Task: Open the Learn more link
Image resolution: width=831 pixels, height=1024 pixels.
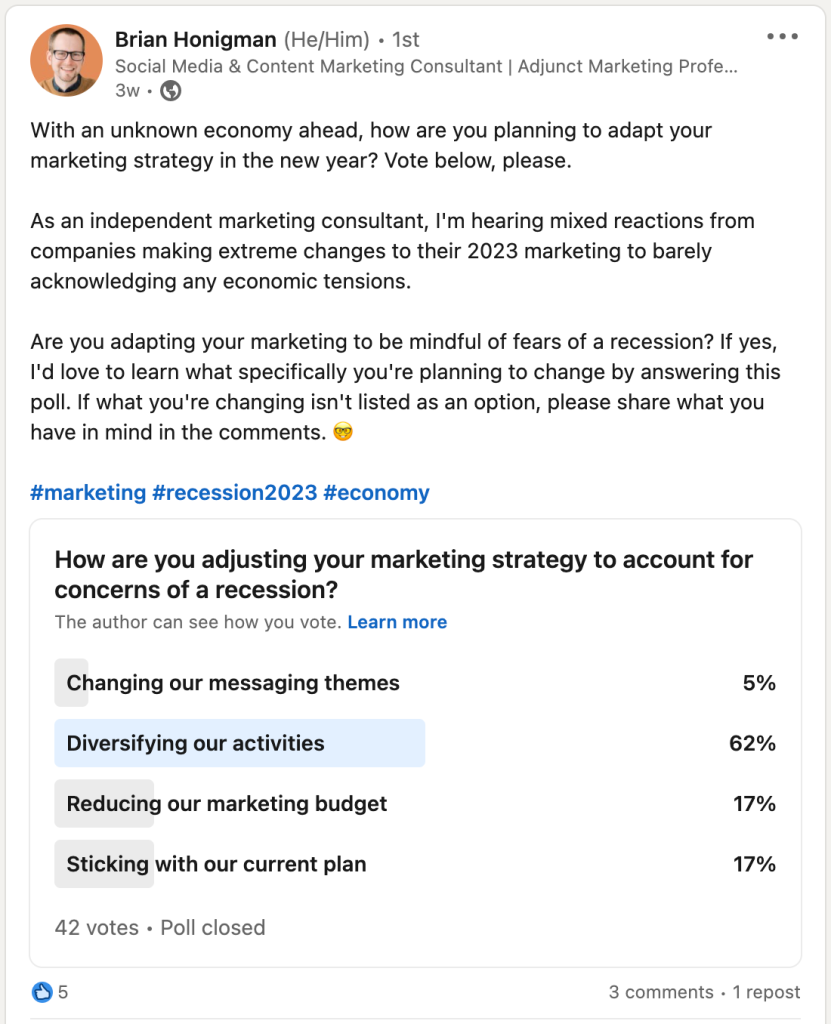Action: pos(397,622)
